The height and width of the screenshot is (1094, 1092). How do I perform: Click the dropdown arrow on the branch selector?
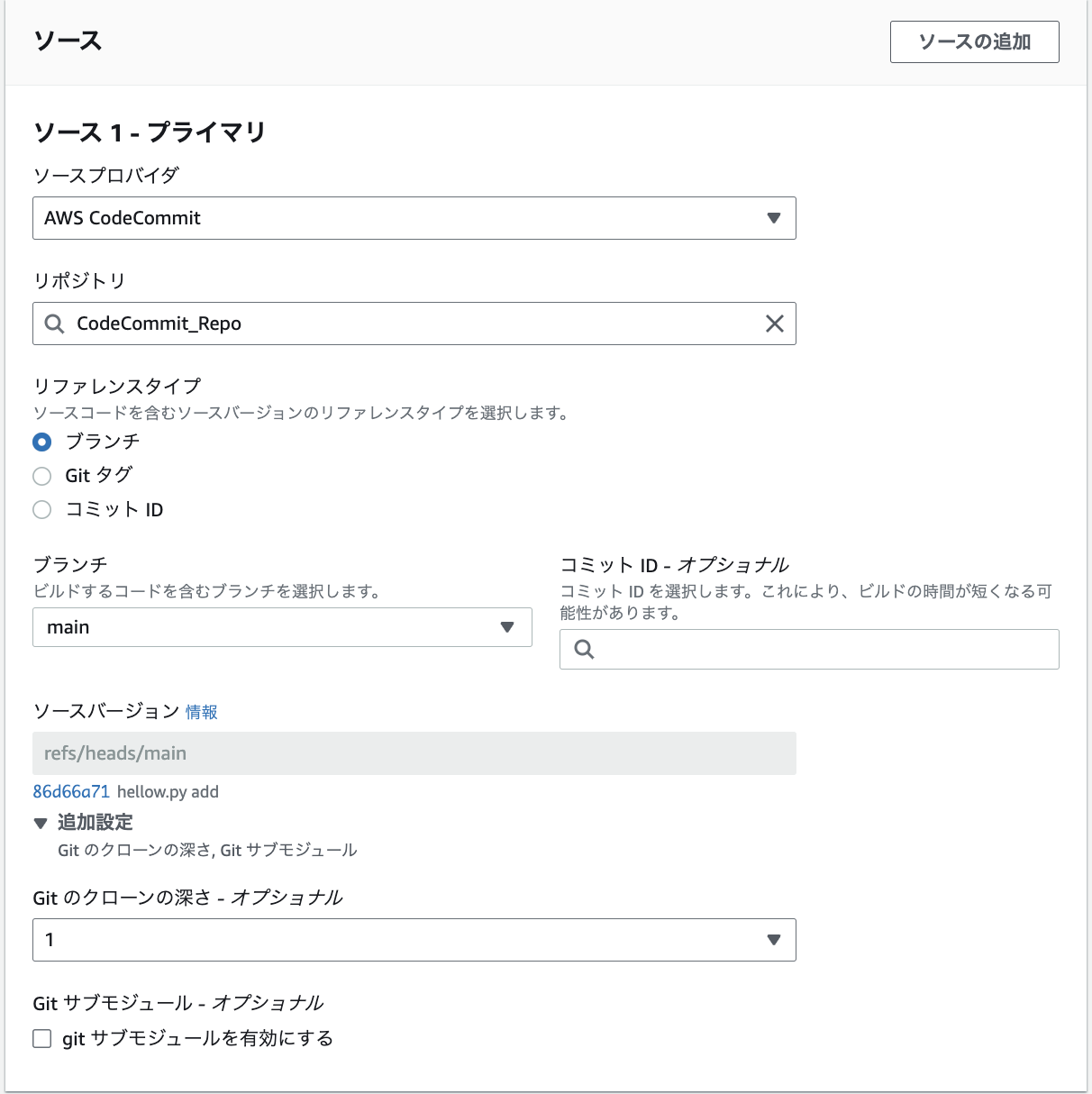point(508,627)
